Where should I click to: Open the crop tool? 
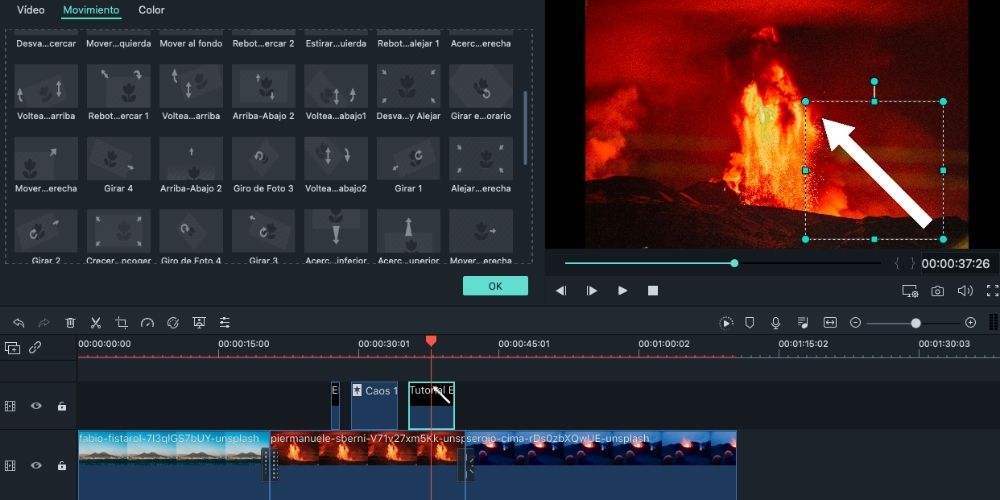tap(121, 323)
